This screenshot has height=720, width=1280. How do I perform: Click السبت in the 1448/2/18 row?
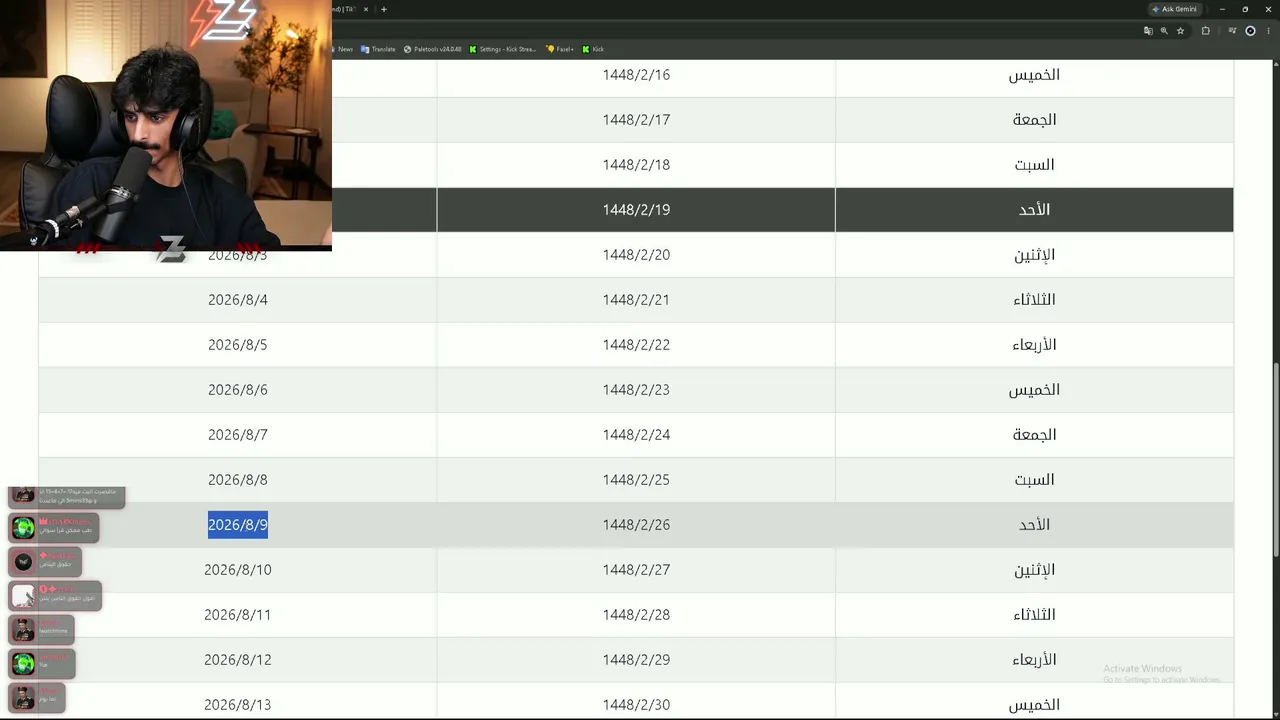(x=1034, y=165)
